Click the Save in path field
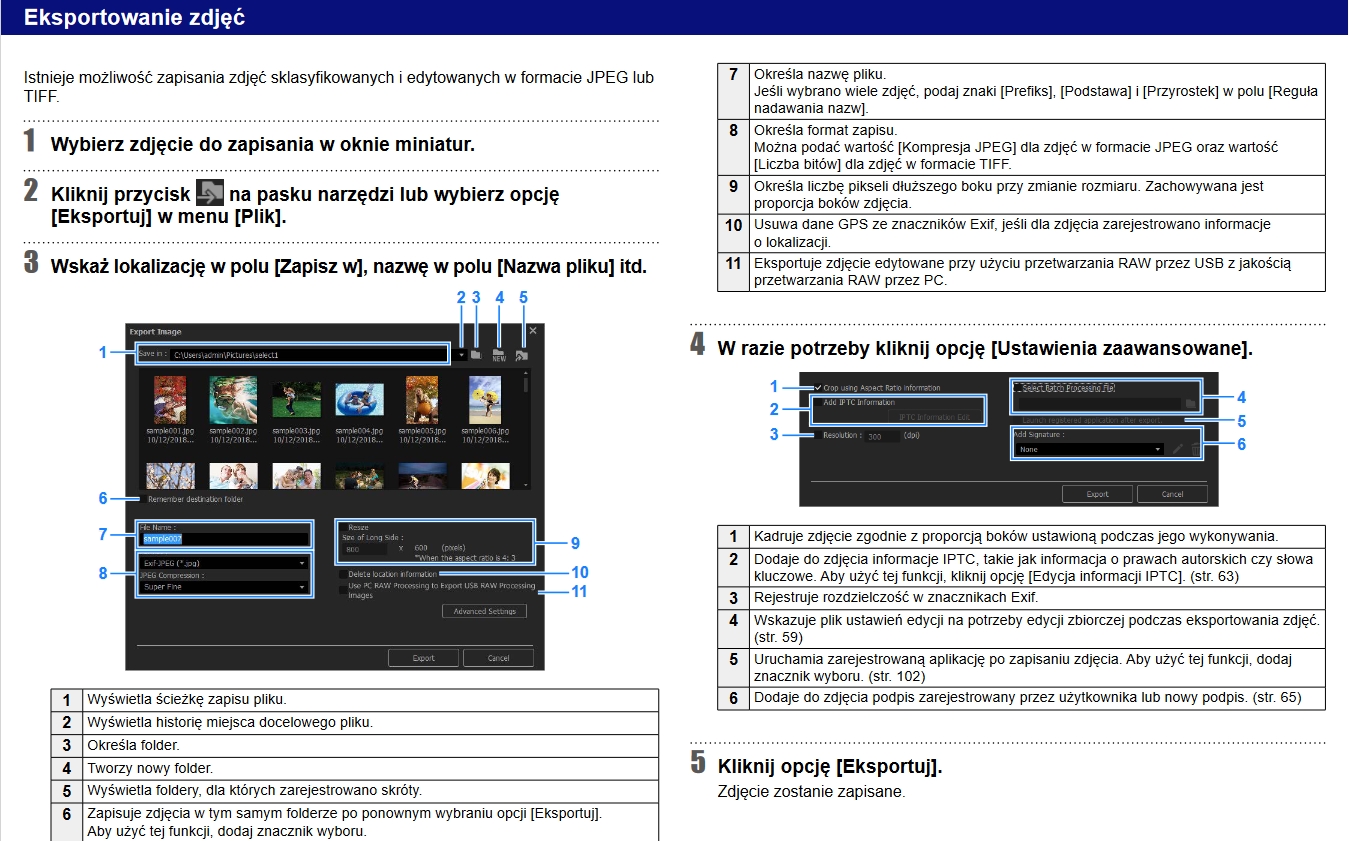1349x841 pixels. pos(308,354)
